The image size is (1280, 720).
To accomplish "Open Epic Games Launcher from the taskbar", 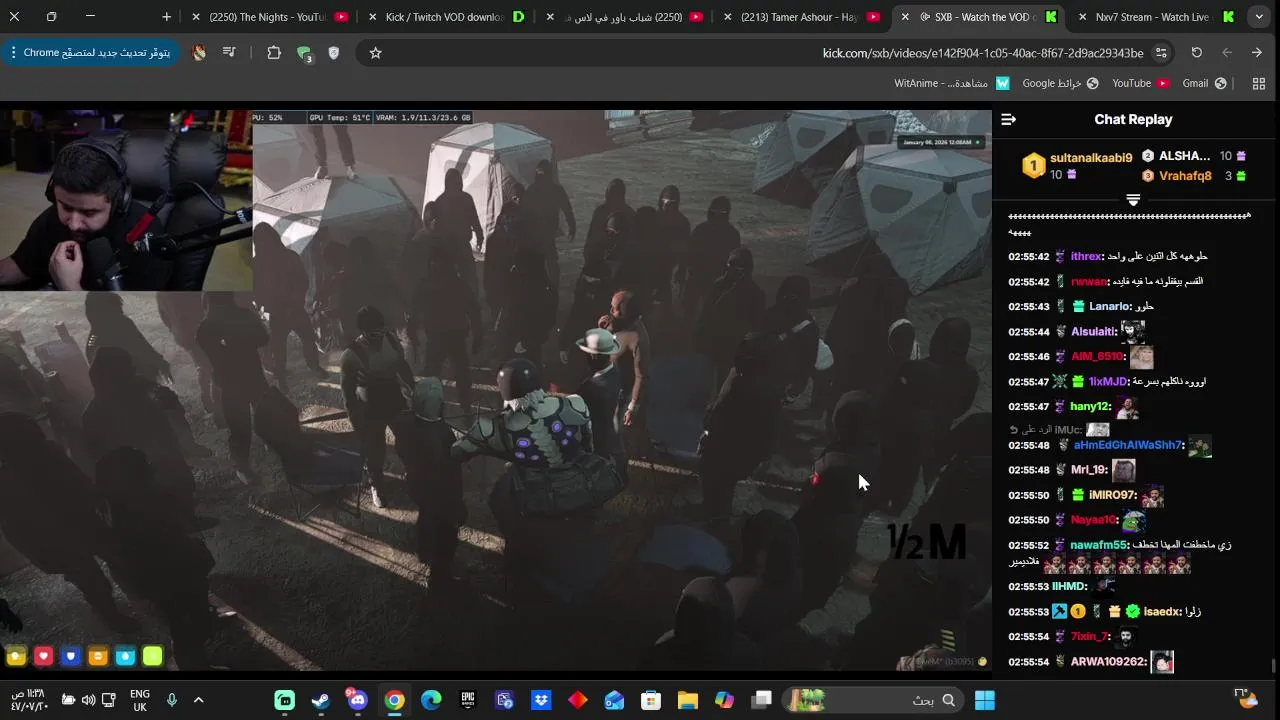I will coord(468,700).
